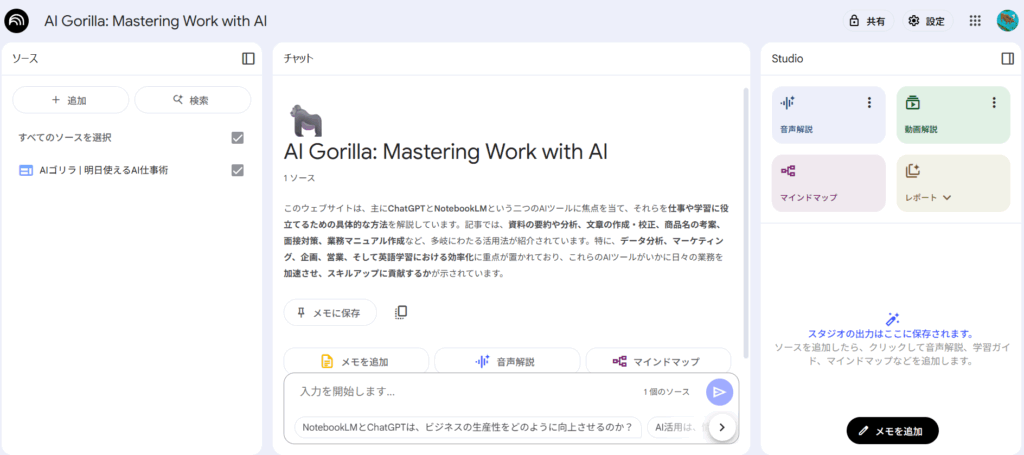Image resolution: width=1024 pixels, height=455 pixels.
Task: Uncheck the AIゴリラ source checkbox
Action: (x=238, y=170)
